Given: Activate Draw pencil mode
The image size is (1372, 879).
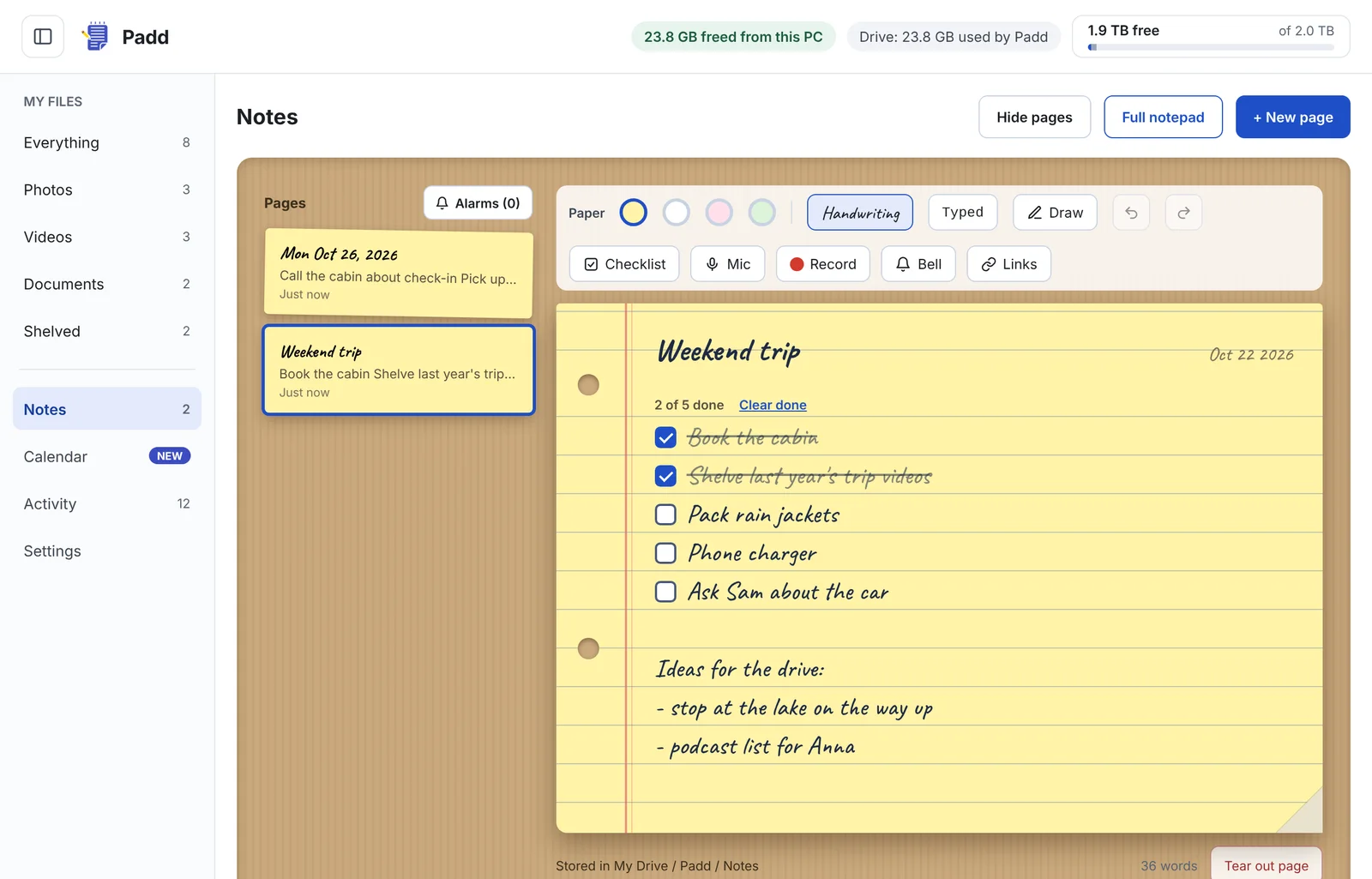Looking at the screenshot, I should [1055, 213].
